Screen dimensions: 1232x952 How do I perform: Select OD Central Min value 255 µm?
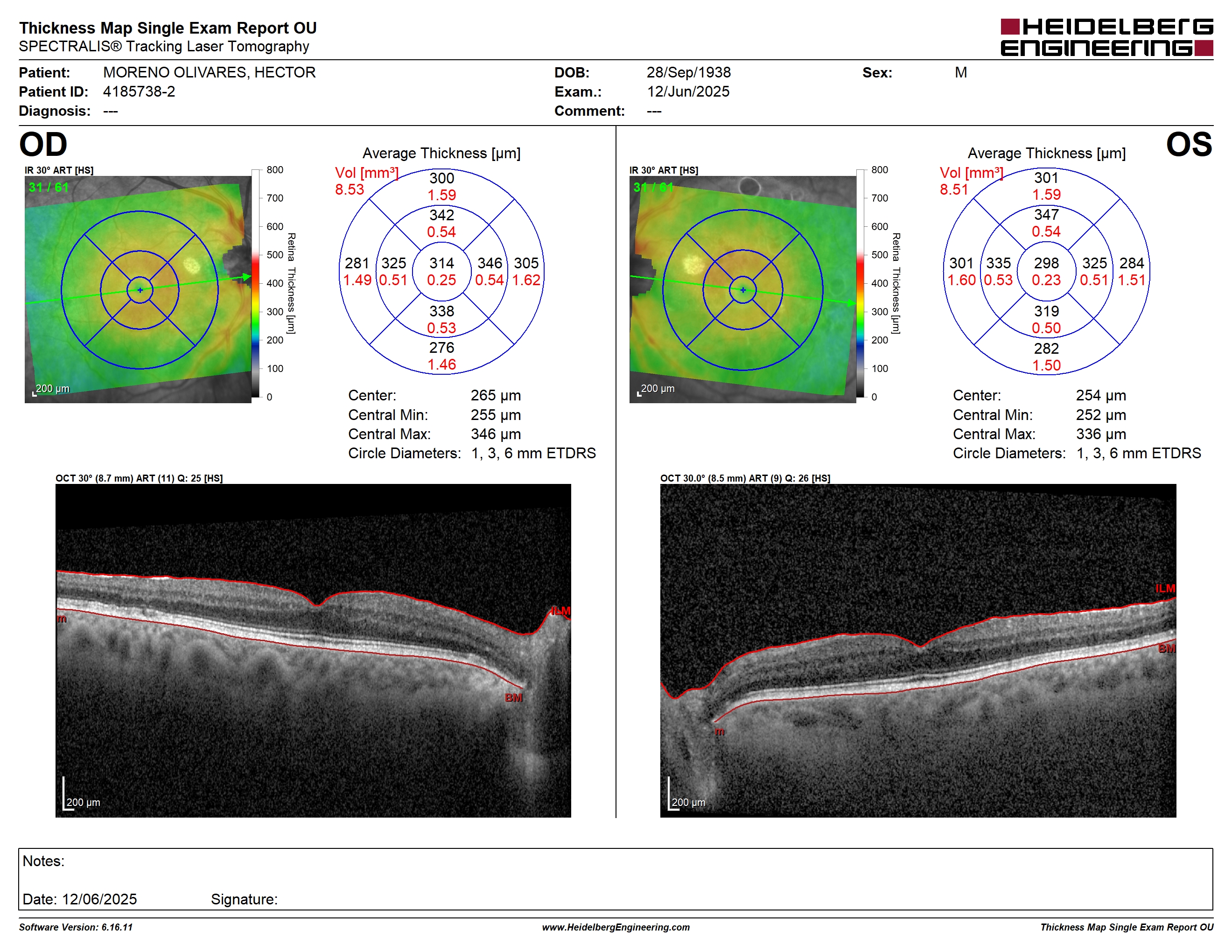495,415
